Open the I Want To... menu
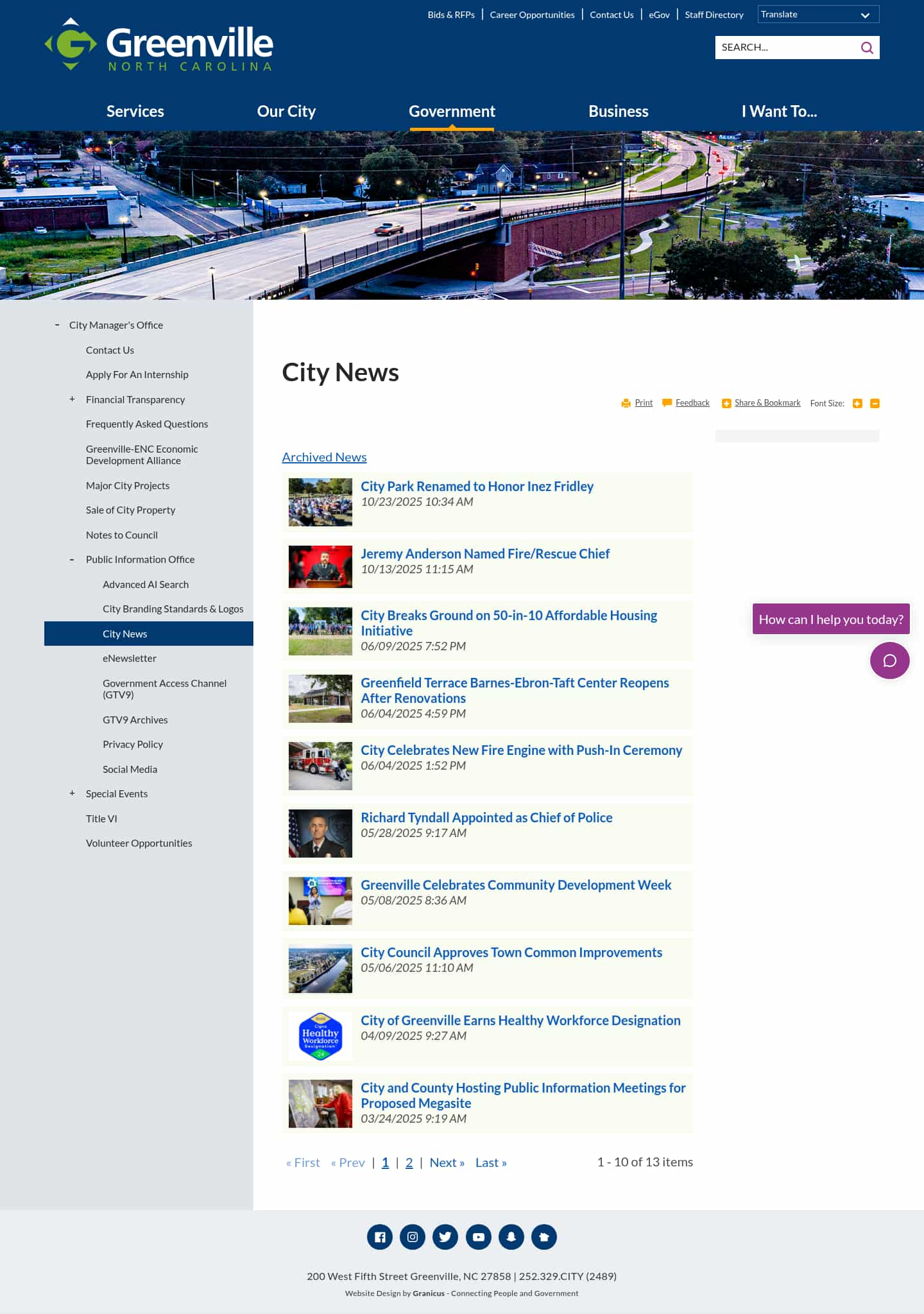This screenshot has height=1314, width=924. [x=779, y=111]
